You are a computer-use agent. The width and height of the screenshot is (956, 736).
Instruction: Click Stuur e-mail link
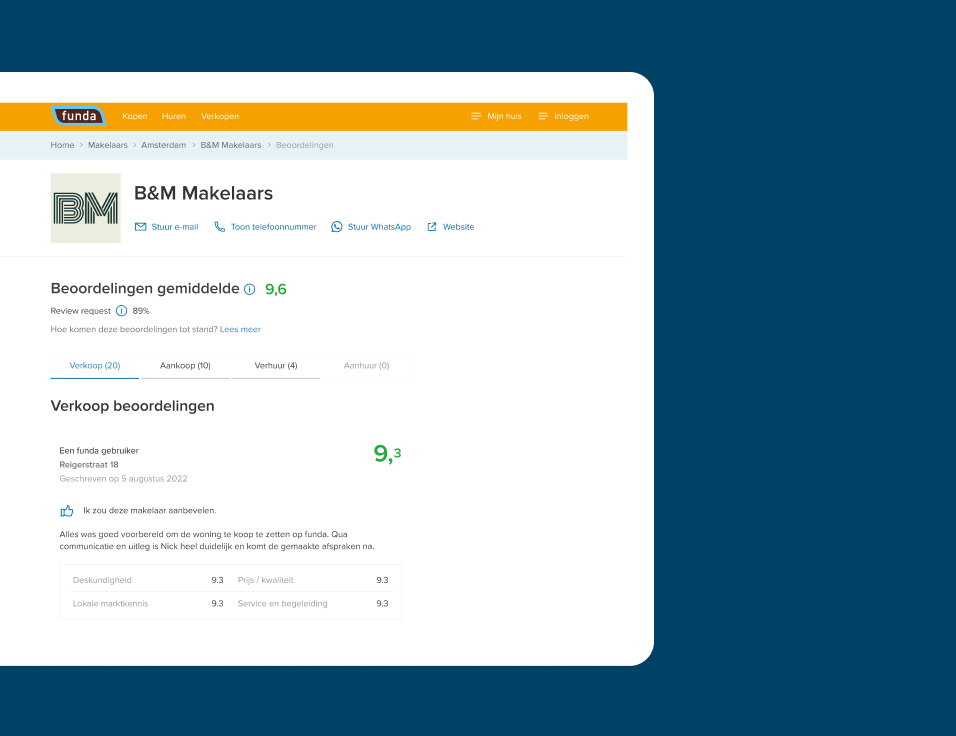pos(175,227)
